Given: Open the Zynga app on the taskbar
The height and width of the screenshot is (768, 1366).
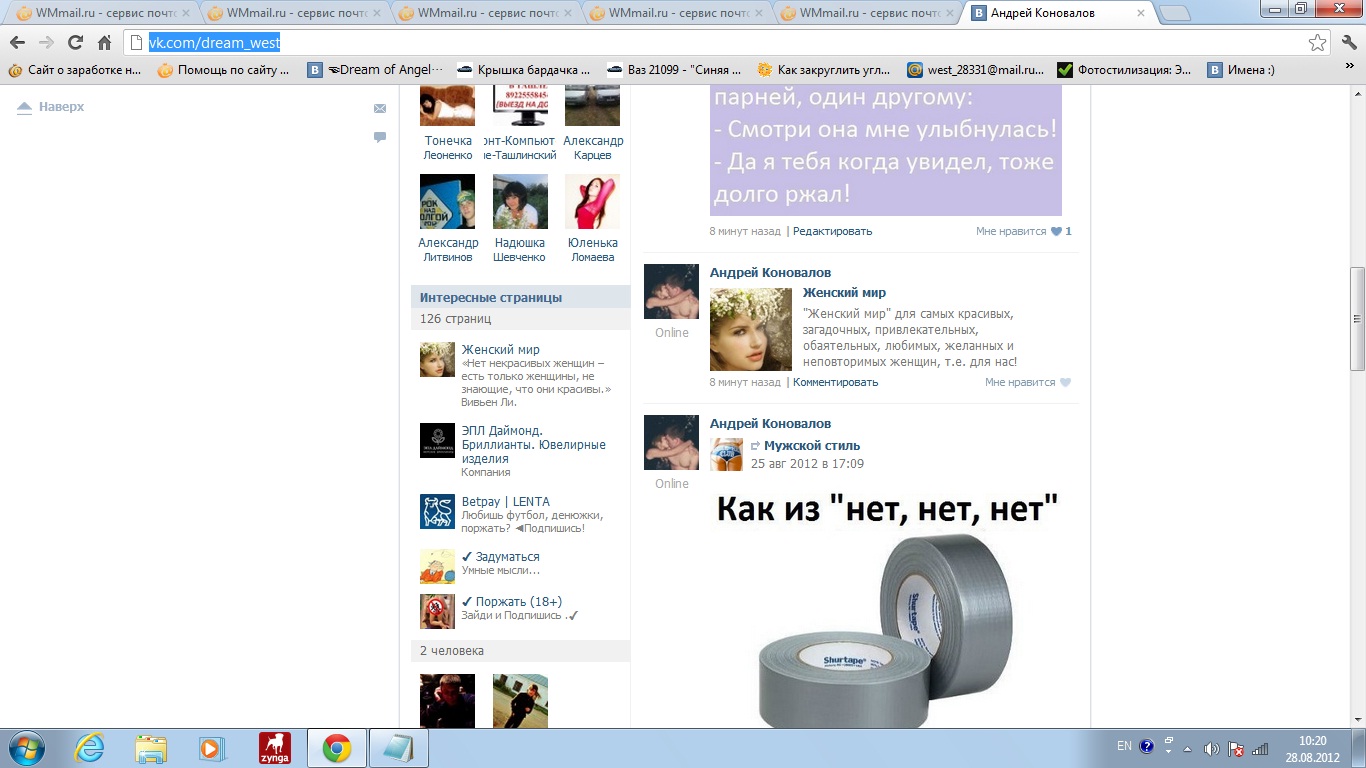Looking at the screenshot, I should click(274, 748).
